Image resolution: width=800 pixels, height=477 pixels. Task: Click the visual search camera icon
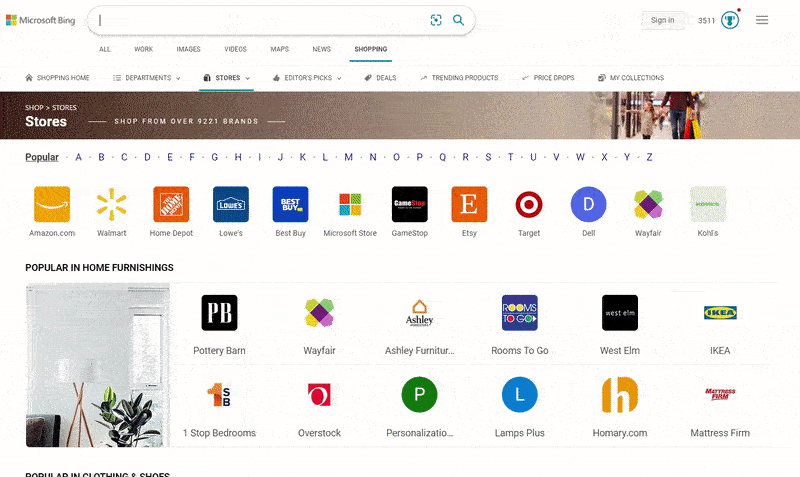point(436,20)
